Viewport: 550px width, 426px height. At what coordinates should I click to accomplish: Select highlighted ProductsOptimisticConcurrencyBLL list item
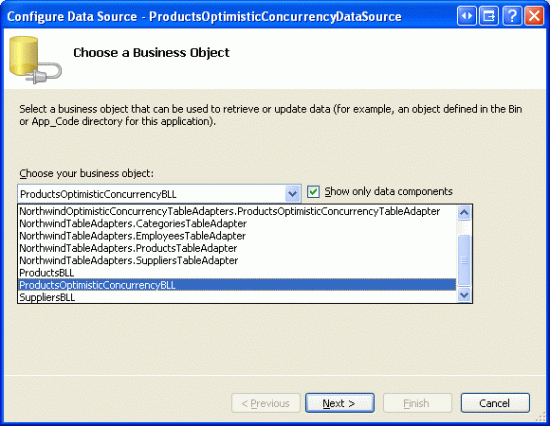click(x=237, y=285)
